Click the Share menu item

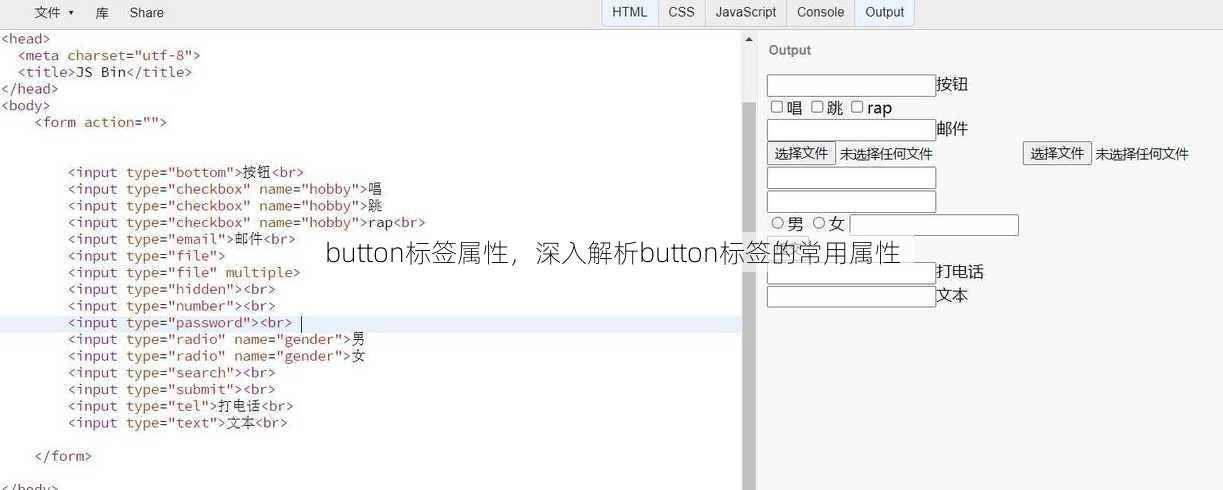click(x=146, y=13)
